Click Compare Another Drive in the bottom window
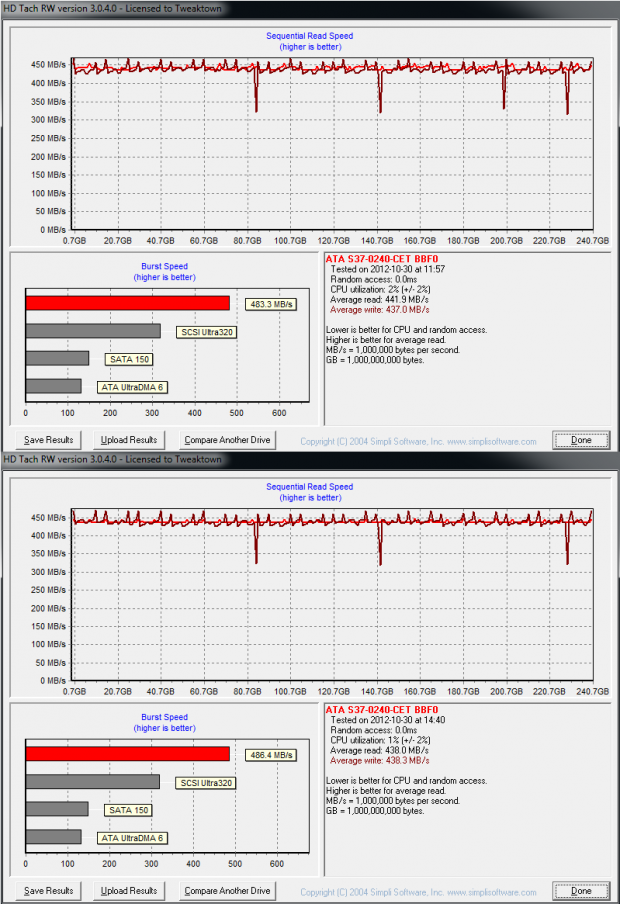 (x=227, y=891)
